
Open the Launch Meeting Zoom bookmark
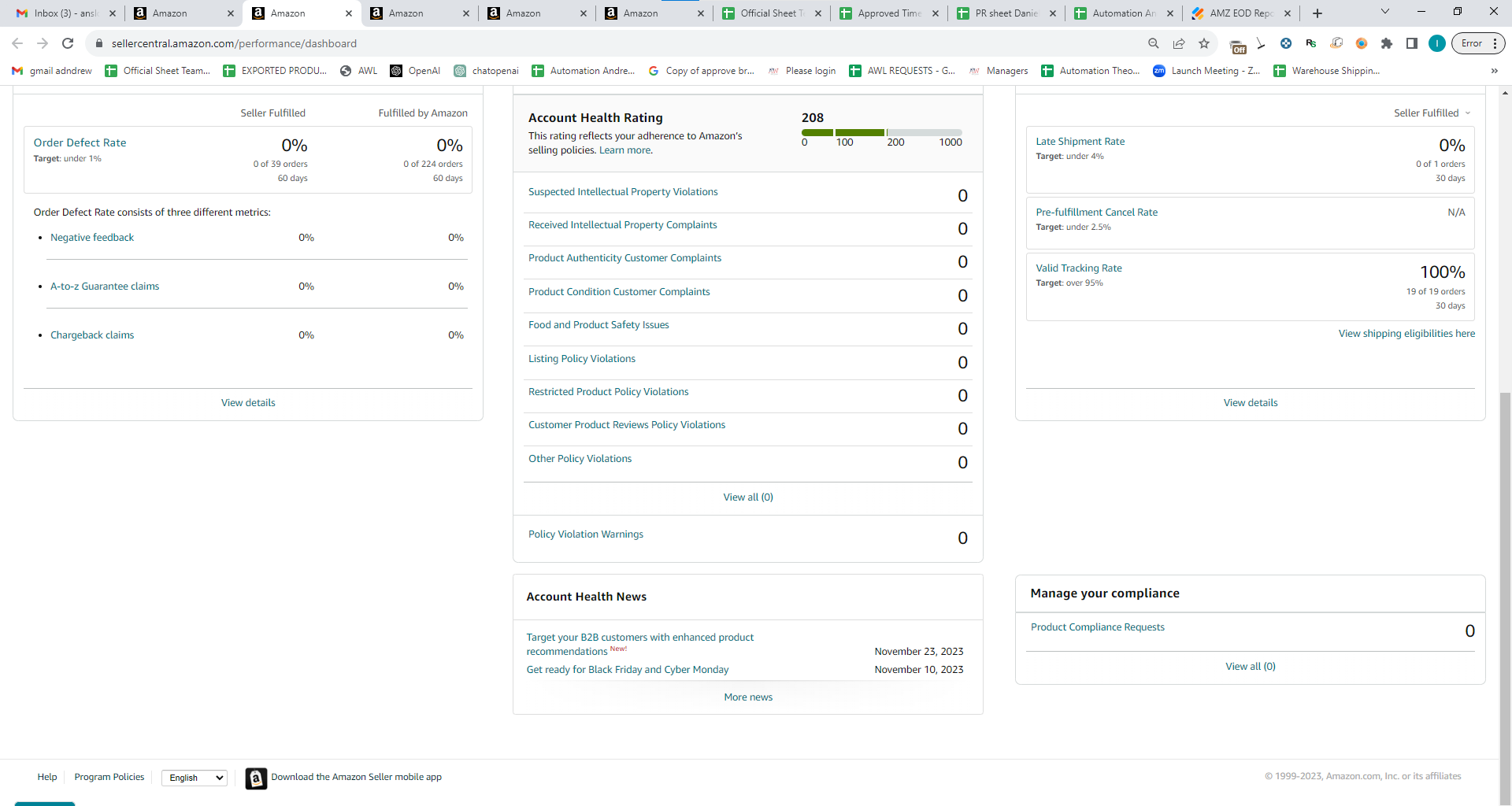click(x=1206, y=71)
